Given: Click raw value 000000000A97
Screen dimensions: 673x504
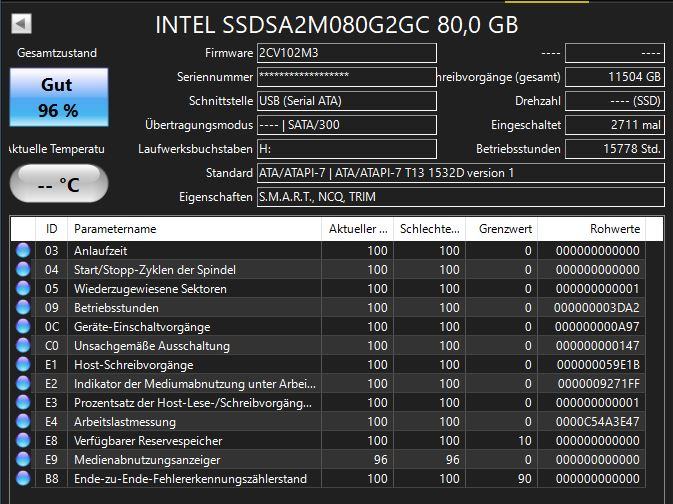Looking at the screenshot, I should 597,326.
